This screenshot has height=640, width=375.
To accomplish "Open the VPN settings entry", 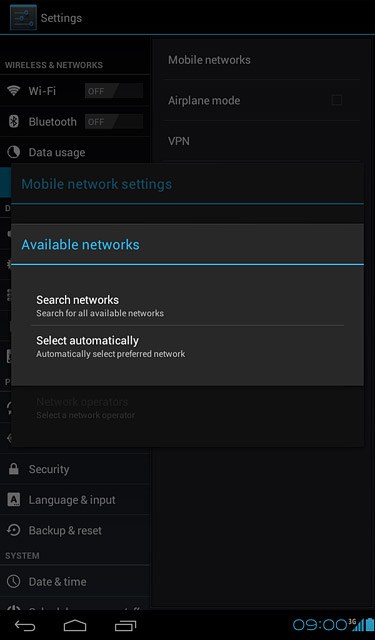I will coord(262,141).
